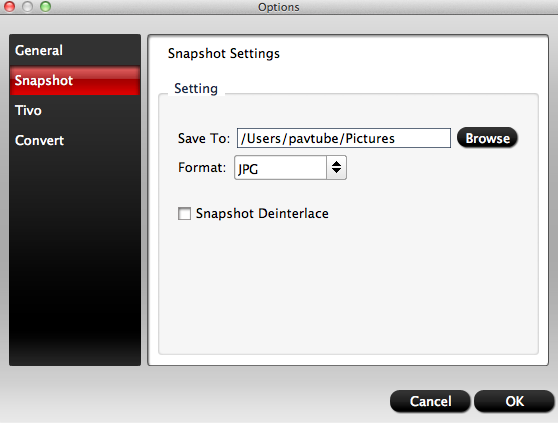The image size is (558, 423).
Task: Click the Snapshot Deinterlace label text
Action: click(262, 213)
